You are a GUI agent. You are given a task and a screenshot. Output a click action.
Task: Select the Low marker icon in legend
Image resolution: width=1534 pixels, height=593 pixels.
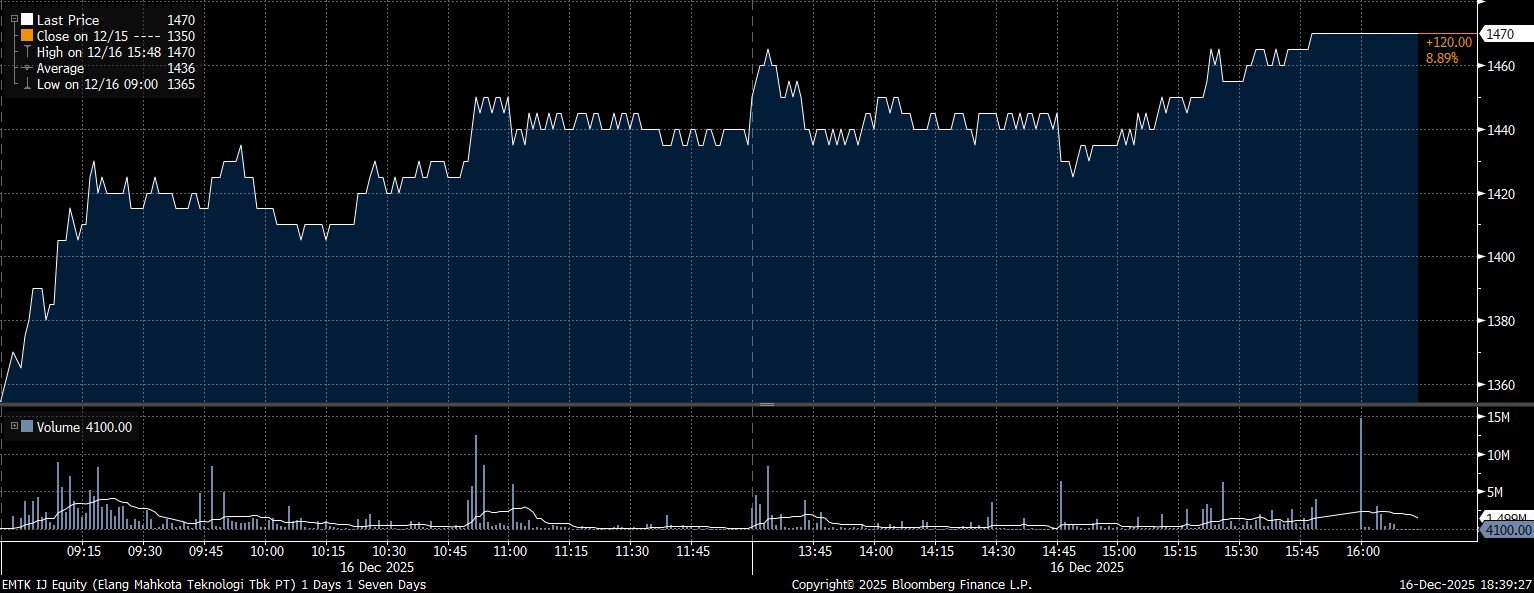point(27,84)
